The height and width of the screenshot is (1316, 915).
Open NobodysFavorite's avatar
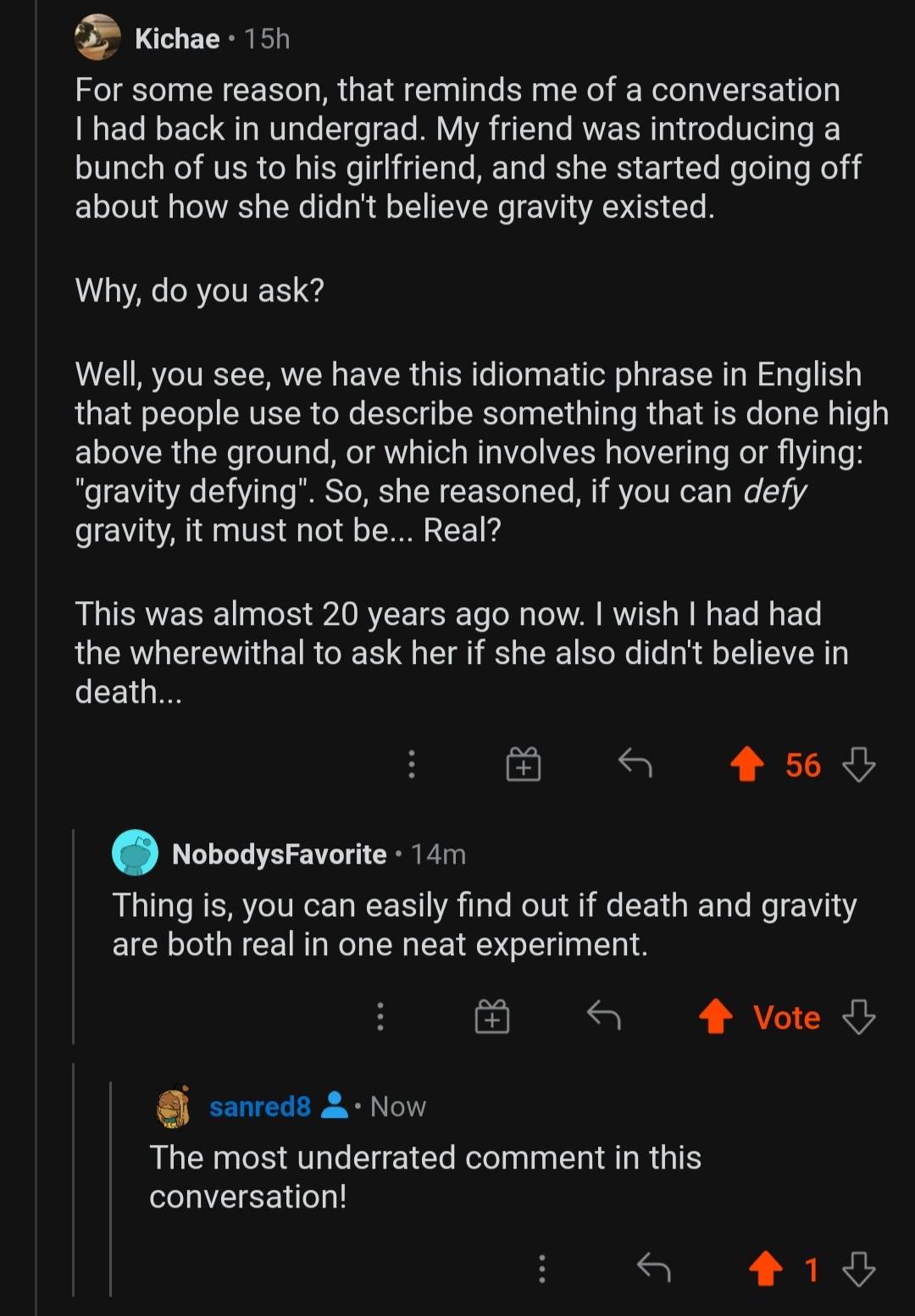[x=135, y=853]
